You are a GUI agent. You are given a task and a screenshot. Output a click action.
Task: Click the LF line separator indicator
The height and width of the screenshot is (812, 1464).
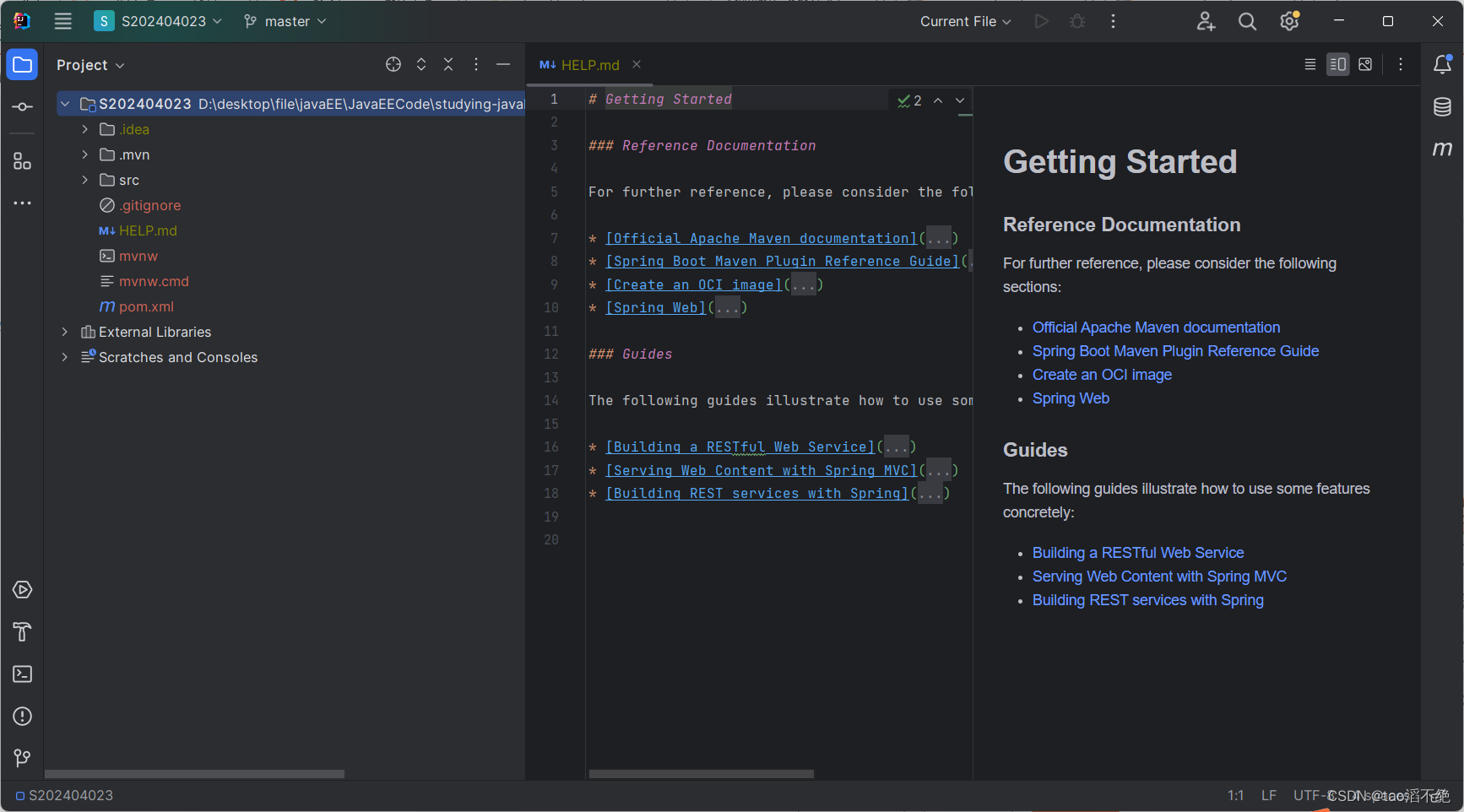point(1269,796)
